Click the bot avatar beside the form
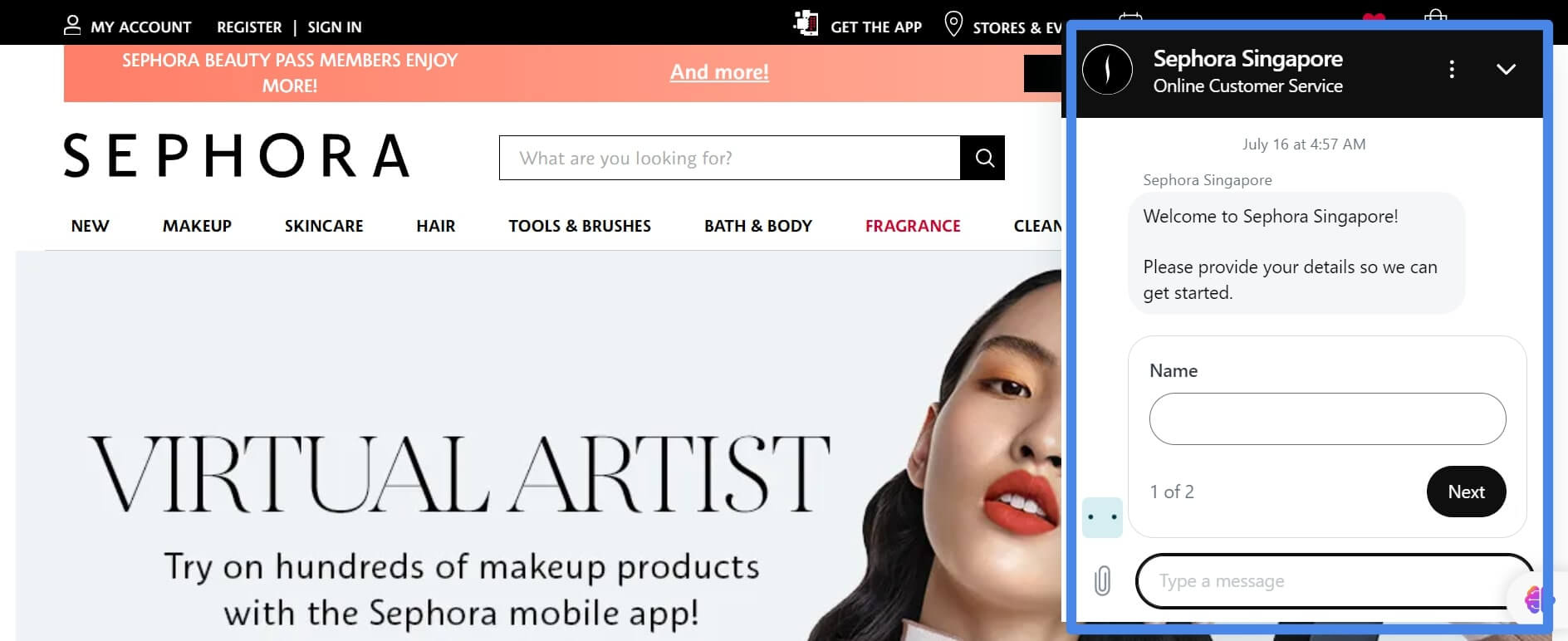Image resolution: width=1568 pixels, height=641 pixels. [x=1102, y=517]
